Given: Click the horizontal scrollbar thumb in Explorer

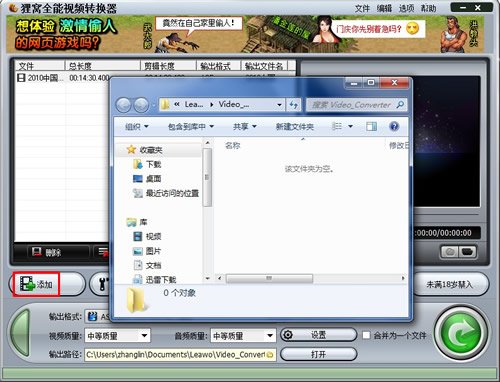Looking at the screenshot, I should (x=269, y=278).
